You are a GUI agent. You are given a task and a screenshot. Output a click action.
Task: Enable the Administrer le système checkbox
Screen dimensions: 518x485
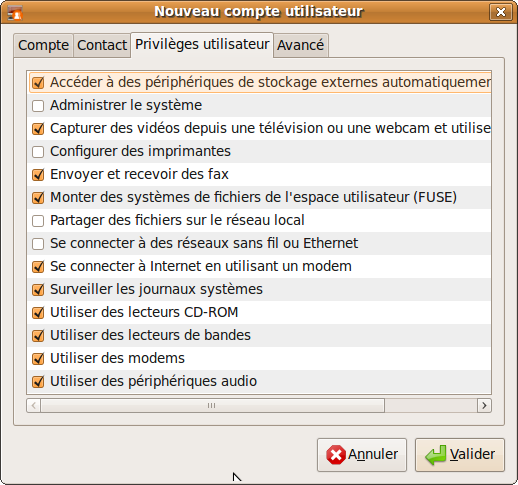click(38, 106)
